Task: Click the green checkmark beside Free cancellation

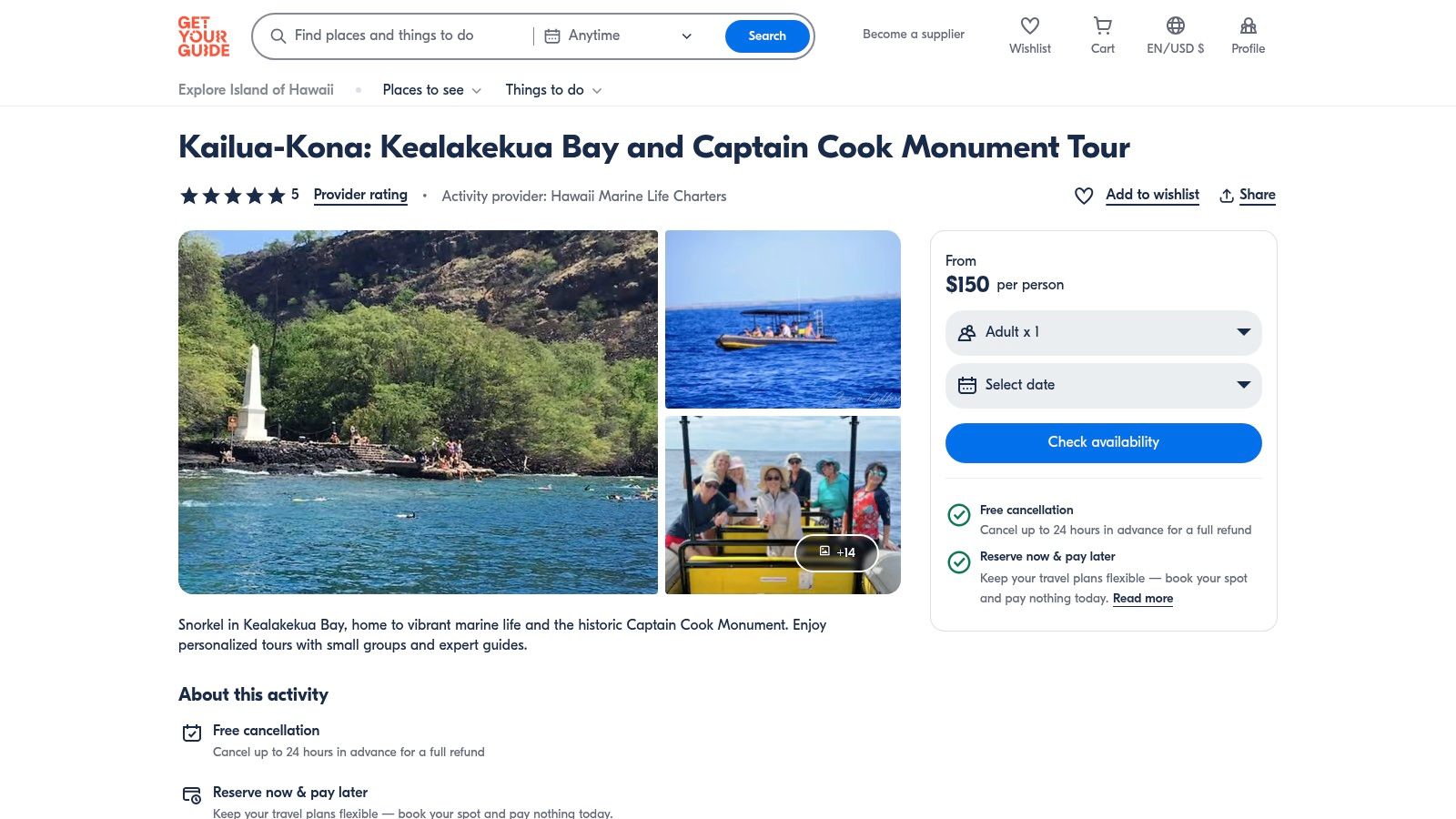Action: coord(959,515)
